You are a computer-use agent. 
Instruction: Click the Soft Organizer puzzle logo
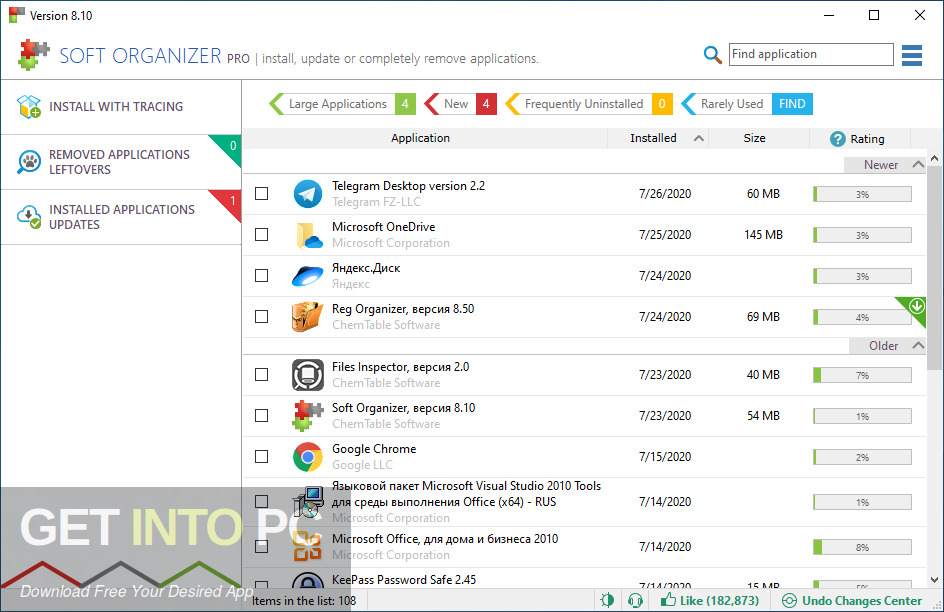coord(33,55)
